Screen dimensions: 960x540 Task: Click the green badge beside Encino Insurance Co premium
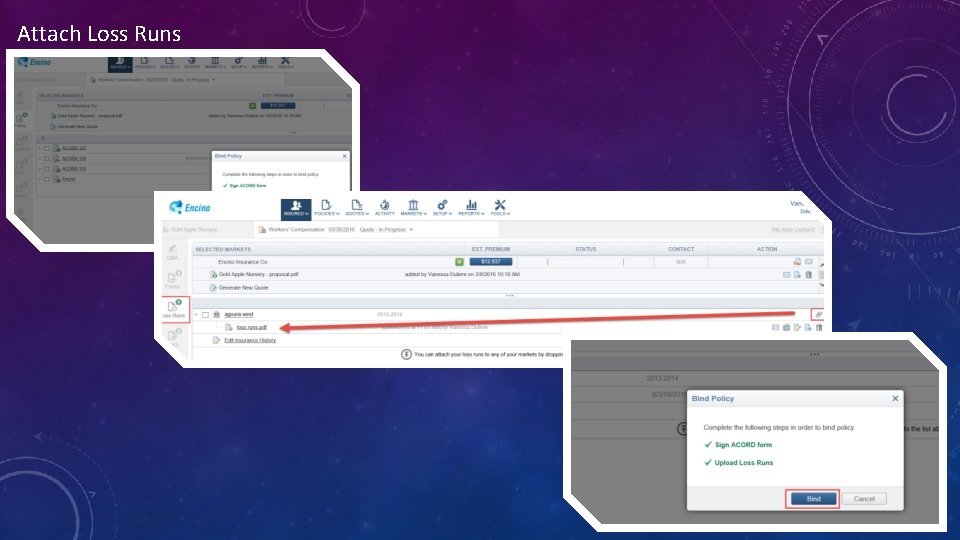[459, 261]
